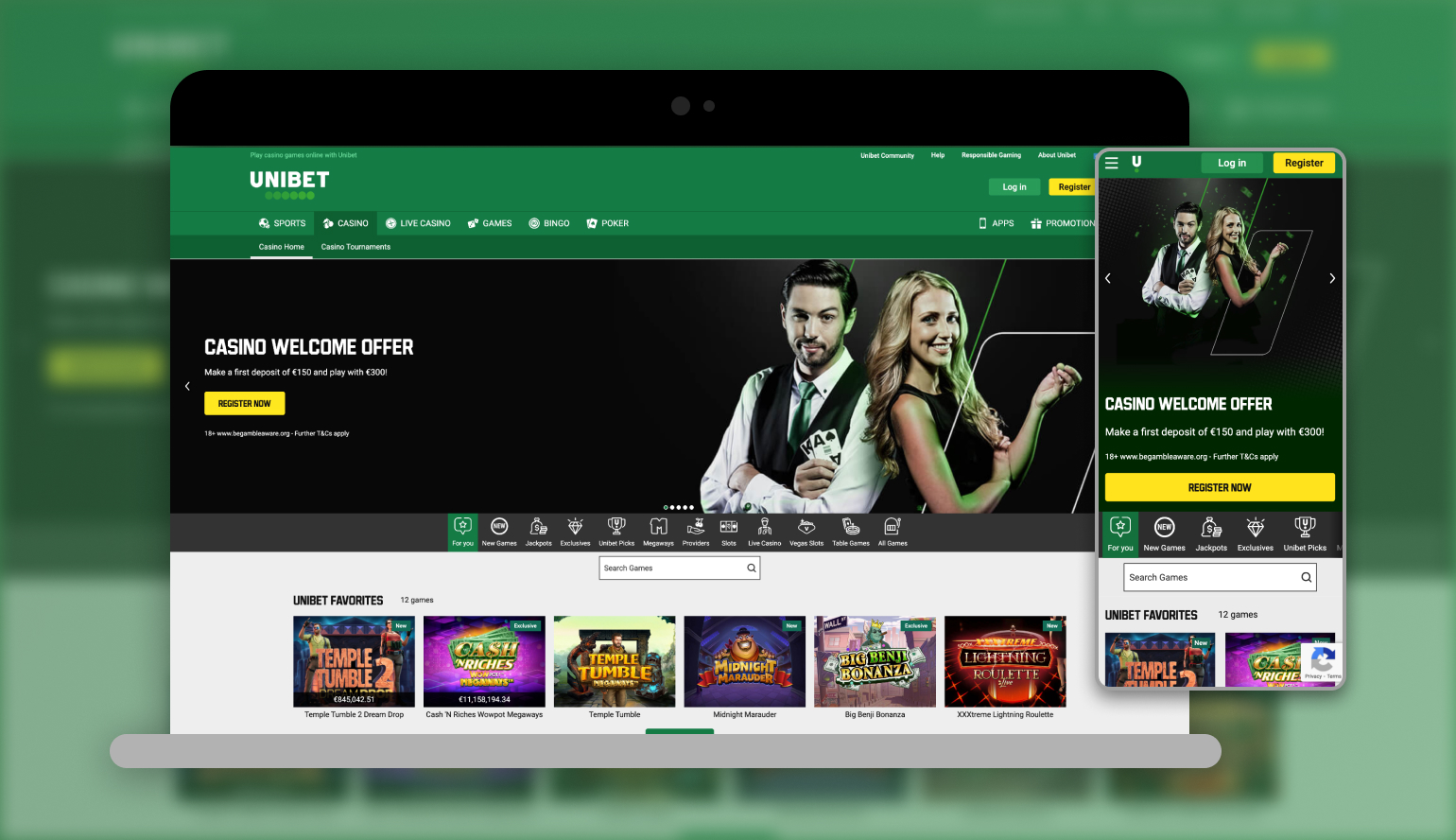The image size is (1456, 840).
Task: Go to previous banner slide on desktop
Action: pyautogui.click(x=187, y=386)
